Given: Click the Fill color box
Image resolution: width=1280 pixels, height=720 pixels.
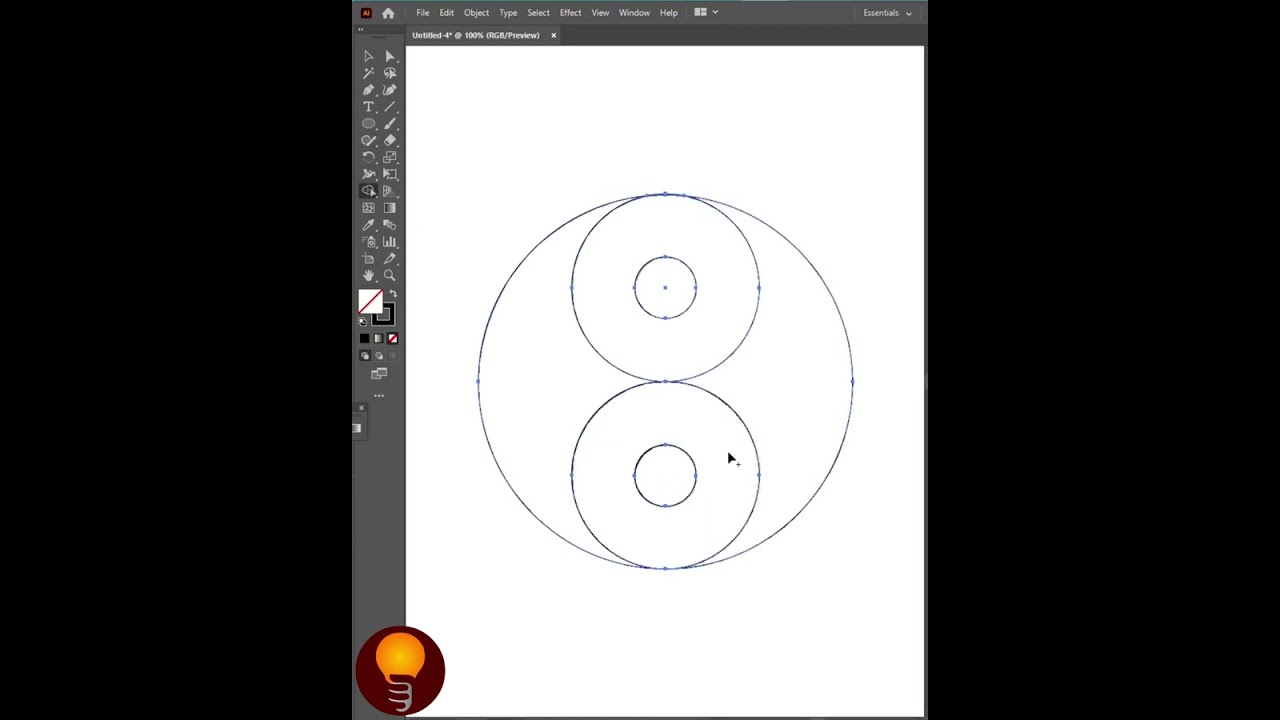Looking at the screenshot, I should [x=370, y=302].
